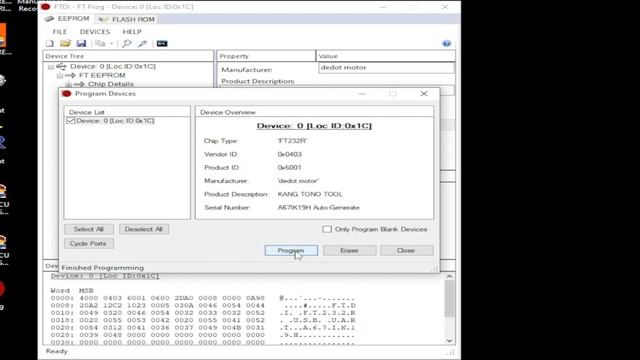Viewport: 640px width, 360px height.
Task: Click the Program button
Action: click(x=291, y=250)
